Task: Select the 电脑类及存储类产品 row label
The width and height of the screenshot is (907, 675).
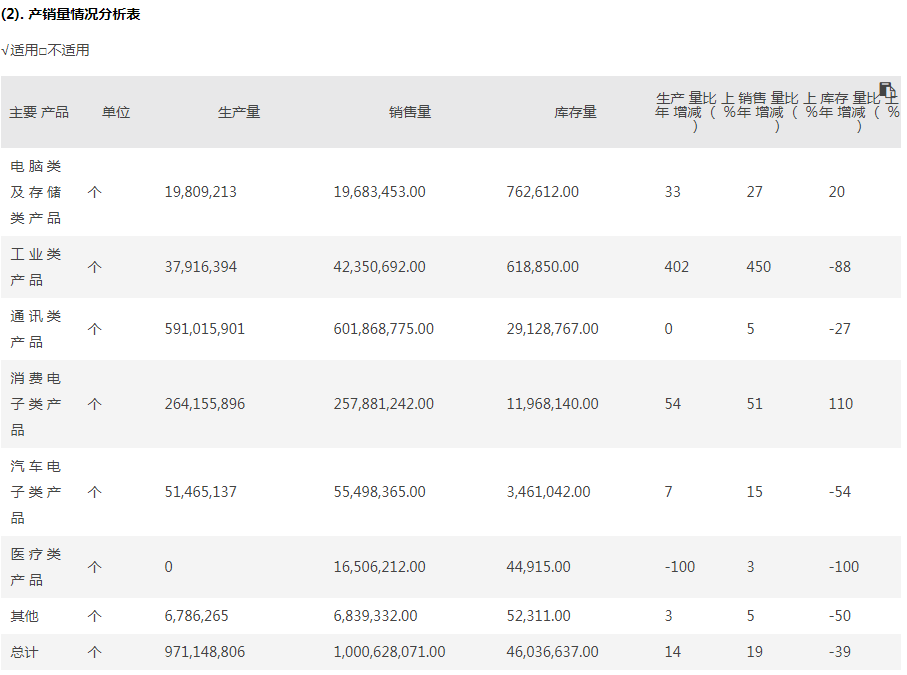Action: point(36,192)
